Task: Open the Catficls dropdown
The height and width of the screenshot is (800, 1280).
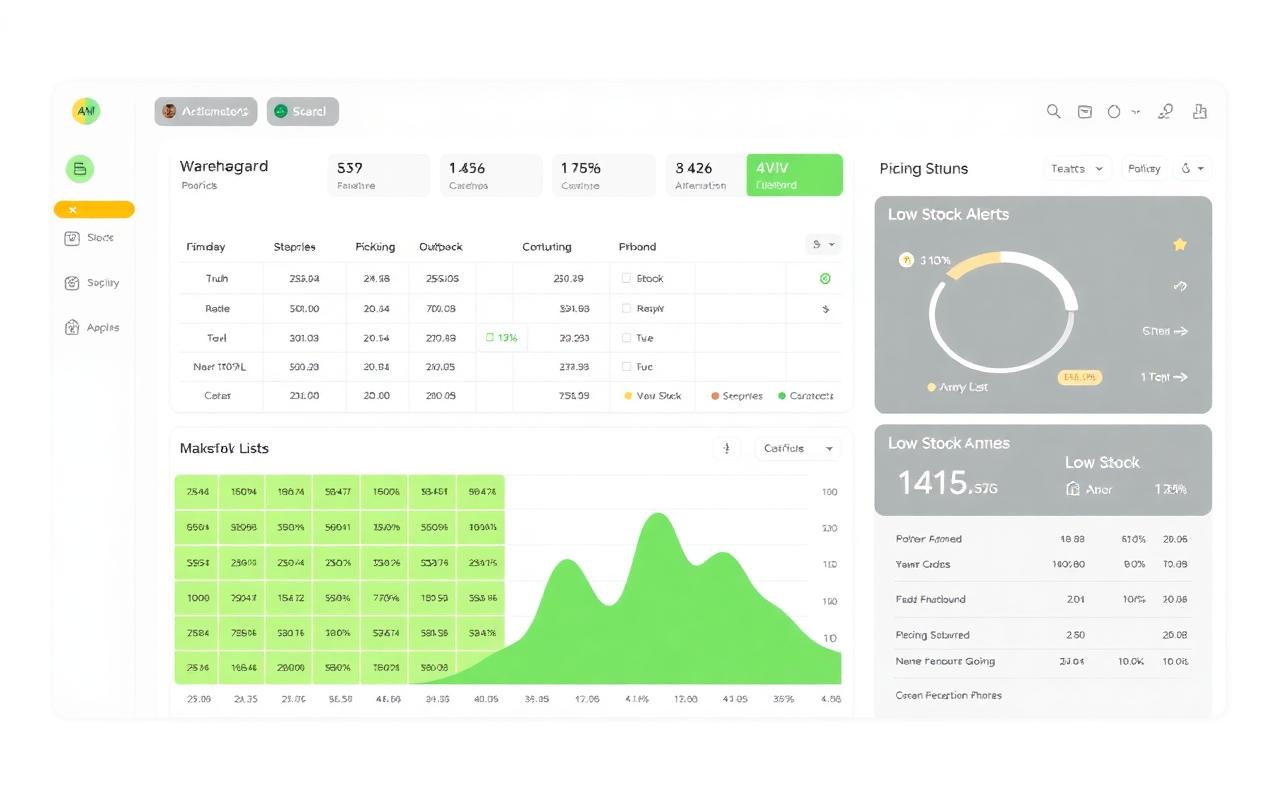Action: tap(797, 448)
